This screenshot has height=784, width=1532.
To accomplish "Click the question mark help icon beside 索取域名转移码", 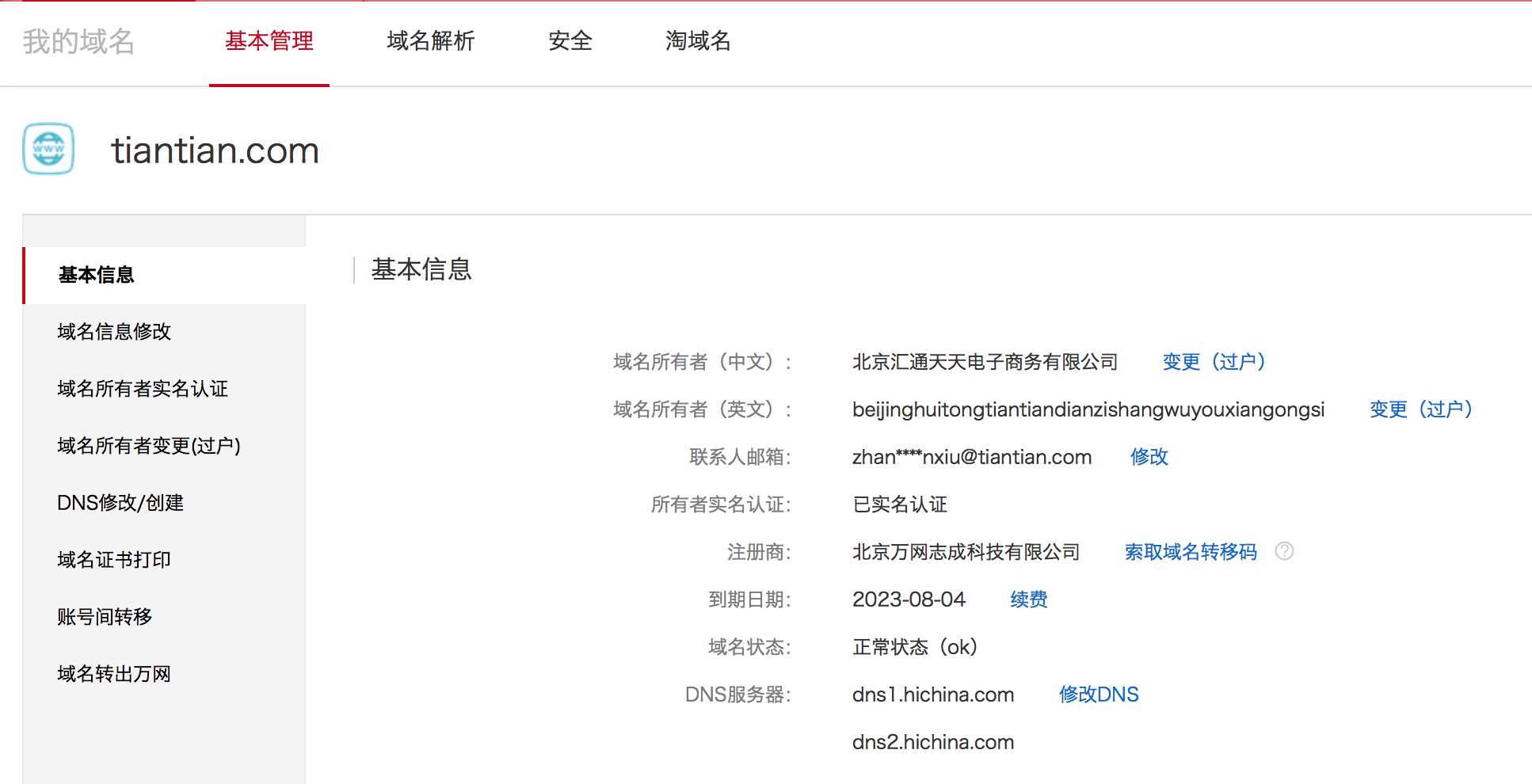I will tap(1284, 551).
